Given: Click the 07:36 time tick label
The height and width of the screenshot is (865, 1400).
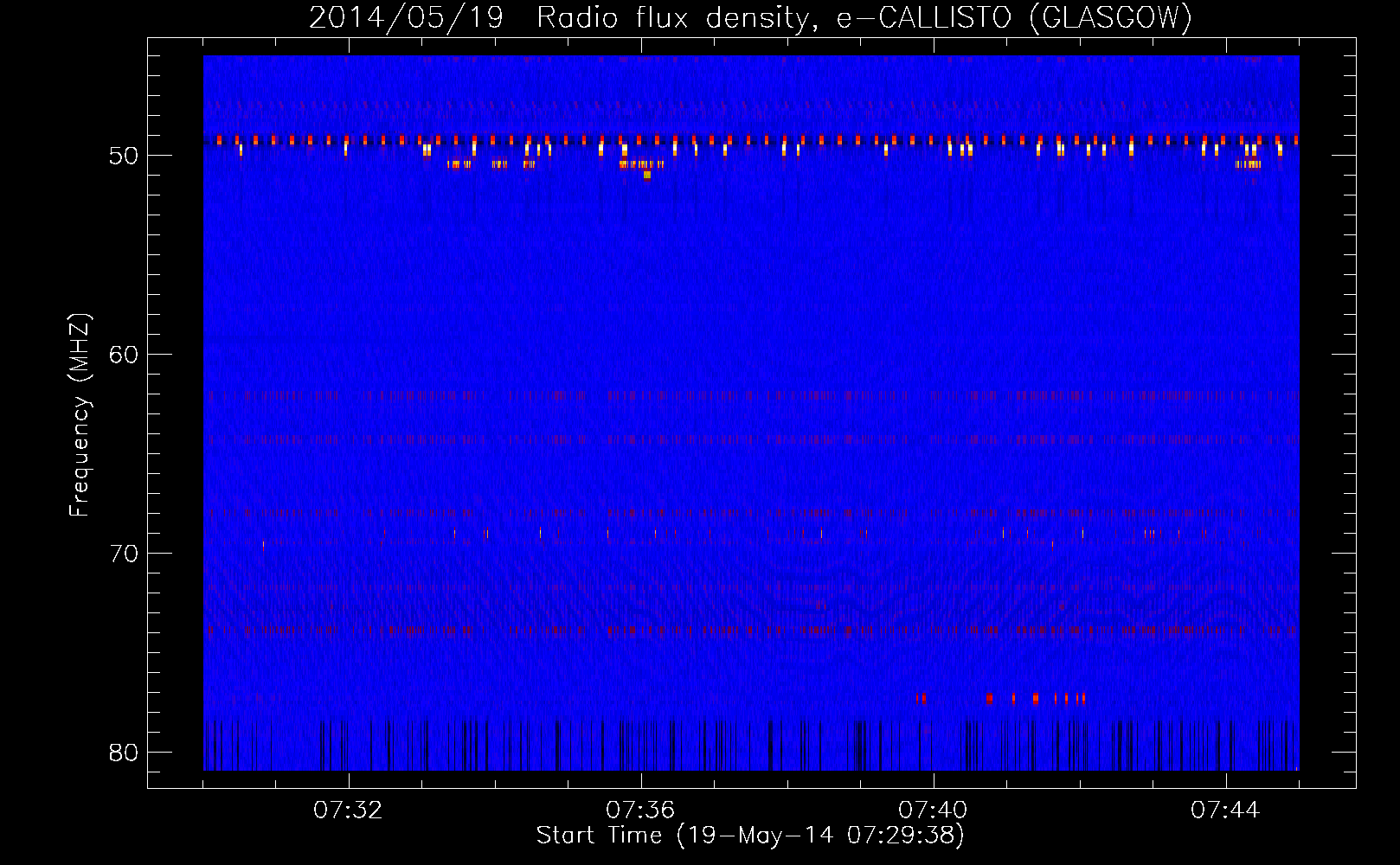Looking at the screenshot, I should click(640, 811).
